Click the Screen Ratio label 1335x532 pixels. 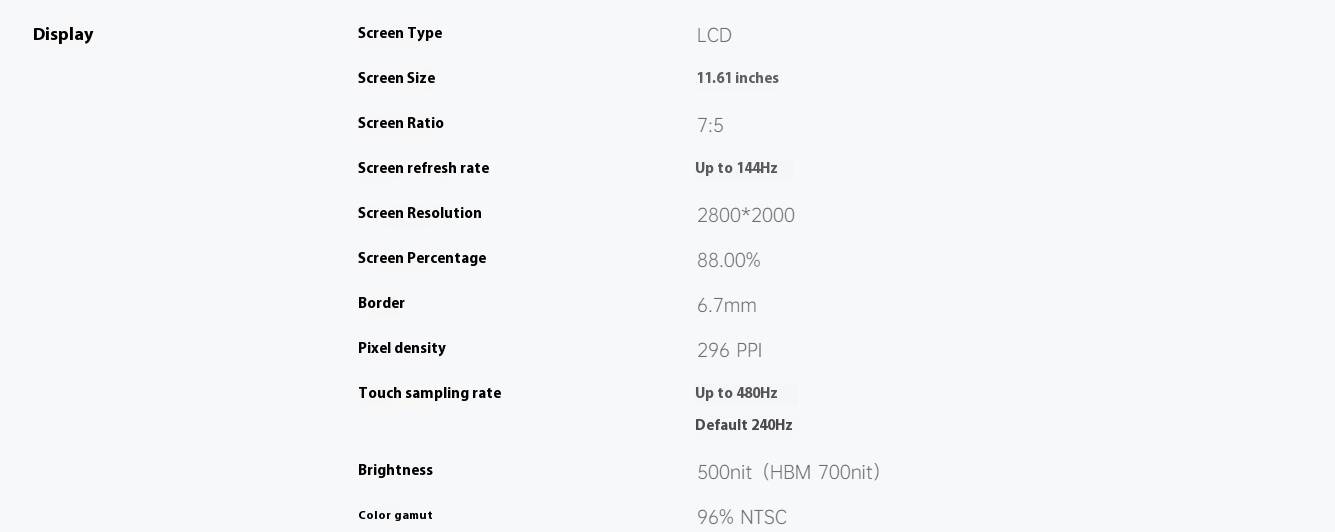(401, 124)
